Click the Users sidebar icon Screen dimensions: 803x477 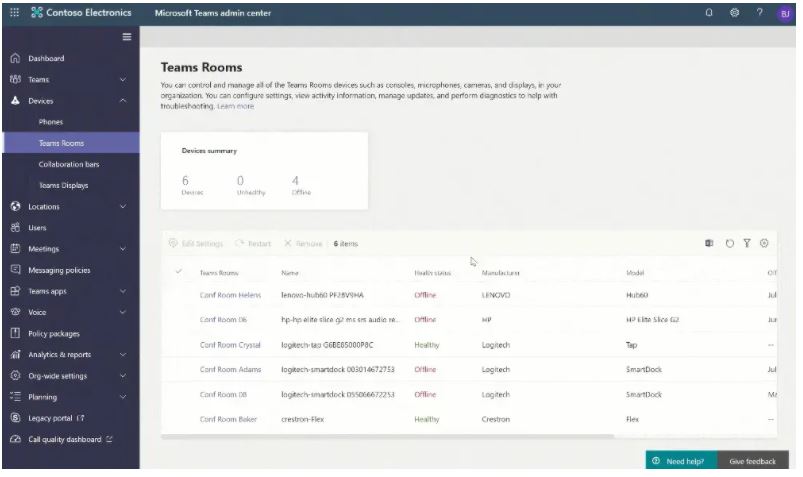pos(15,227)
